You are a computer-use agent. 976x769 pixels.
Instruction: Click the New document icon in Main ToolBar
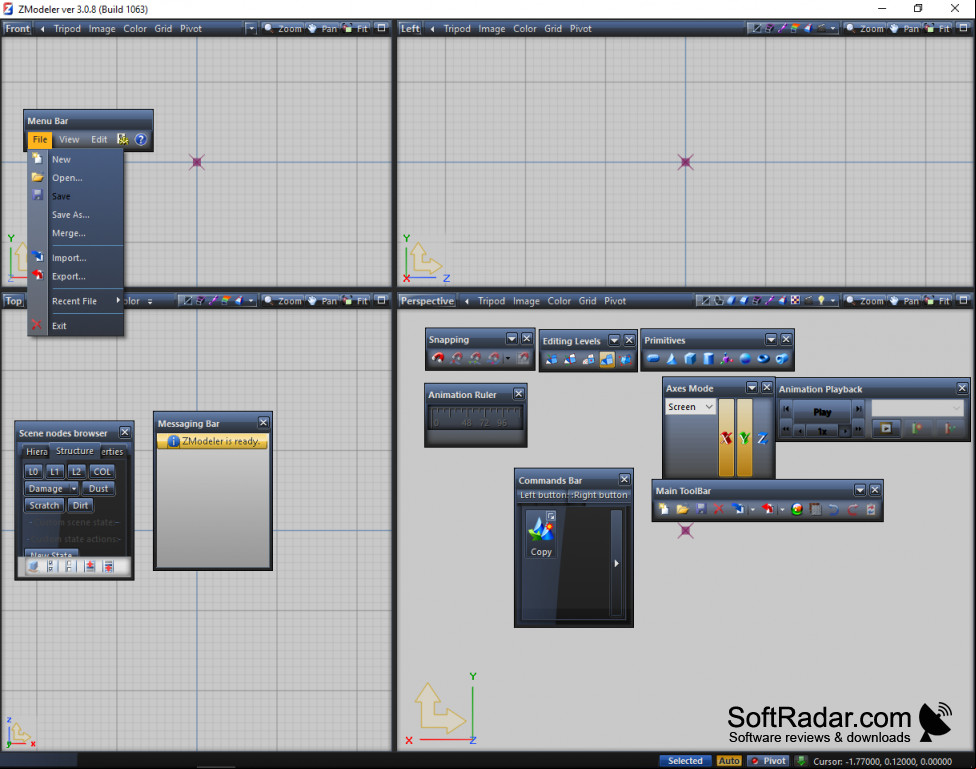point(664,509)
